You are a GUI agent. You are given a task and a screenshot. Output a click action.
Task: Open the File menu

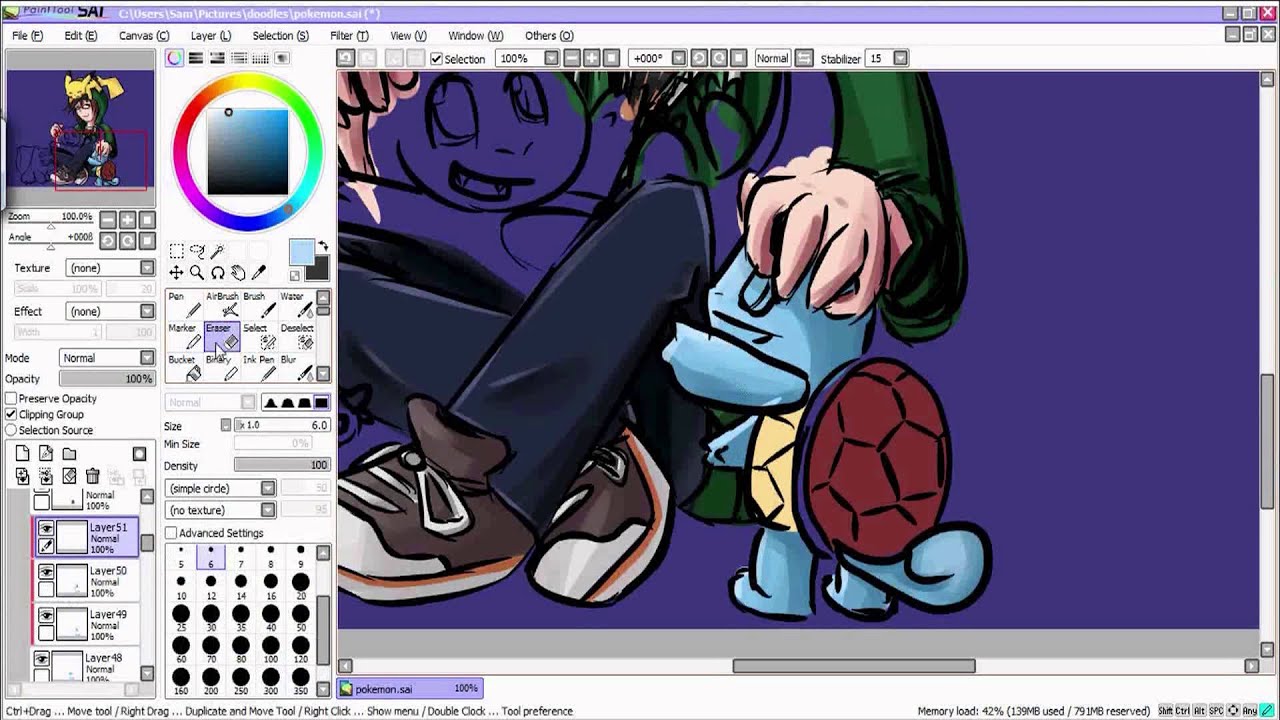[x=27, y=36]
